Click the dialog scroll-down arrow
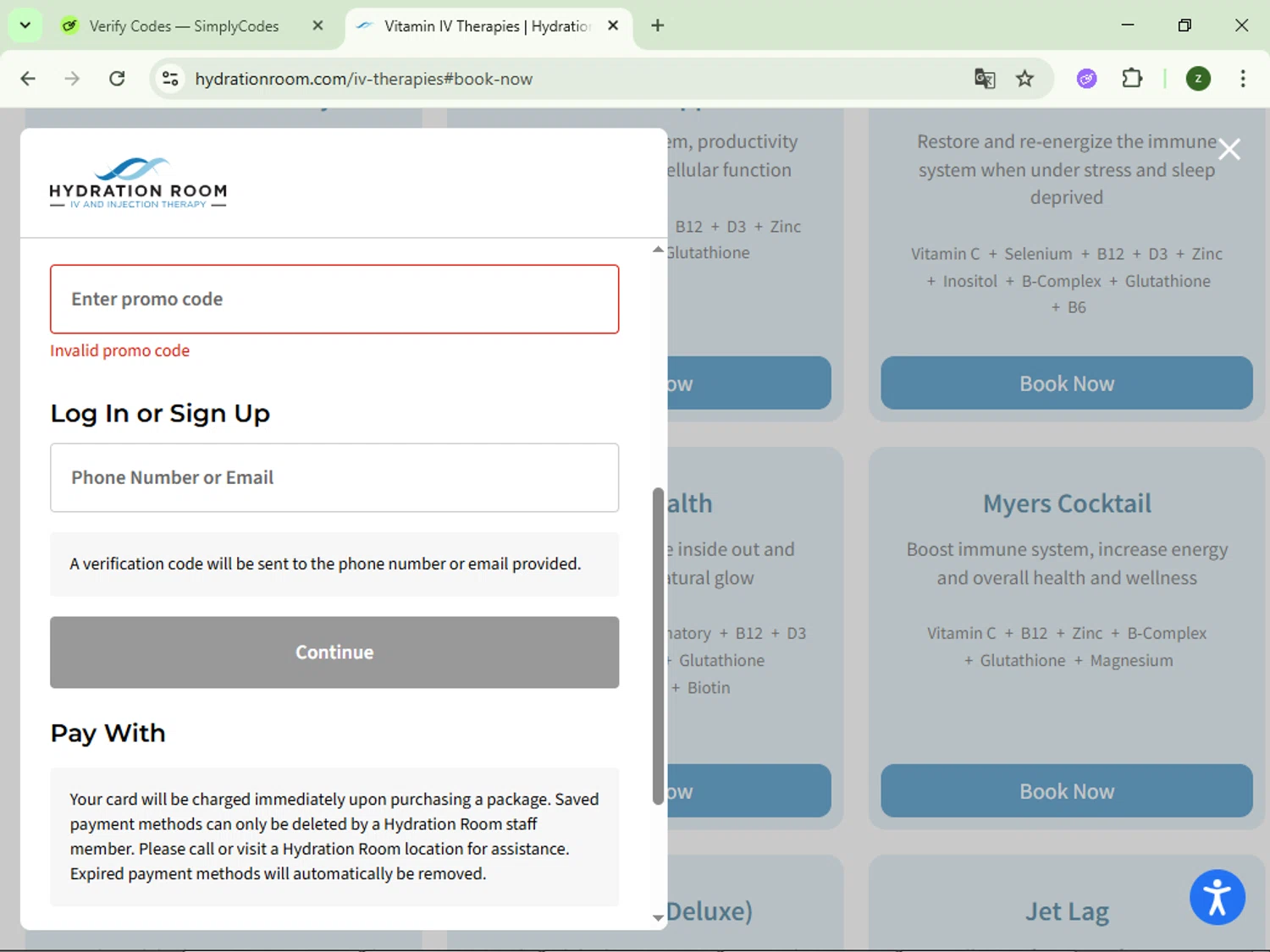This screenshot has height=952, width=1270. (x=658, y=917)
